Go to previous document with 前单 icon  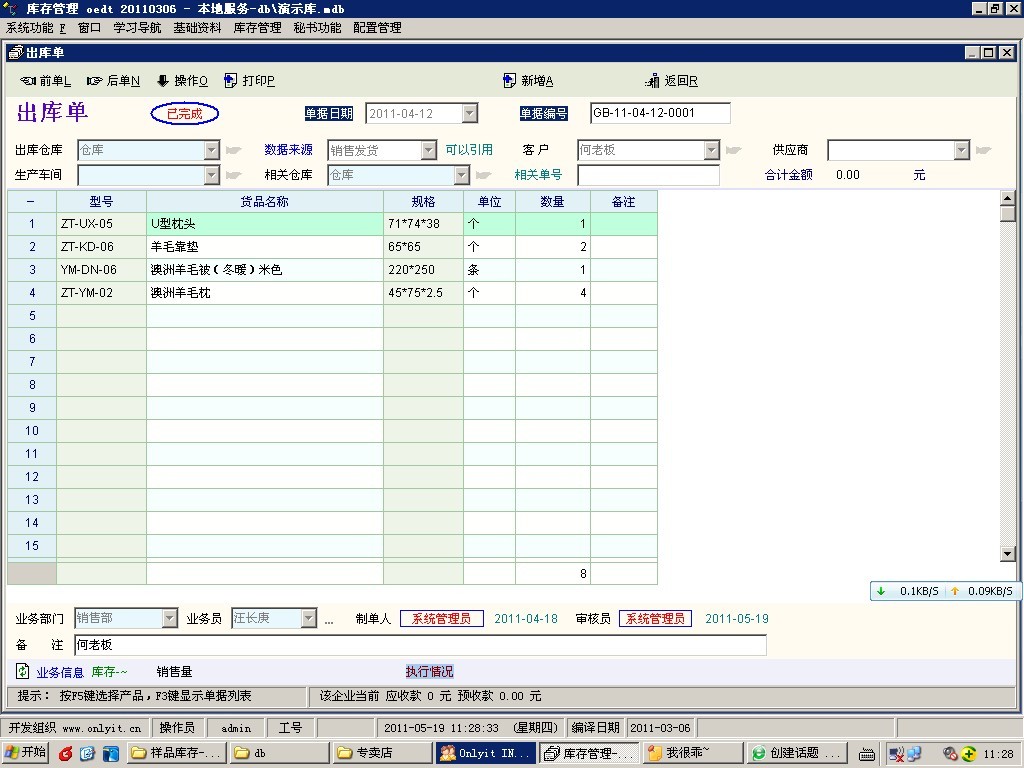coord(28,81)
